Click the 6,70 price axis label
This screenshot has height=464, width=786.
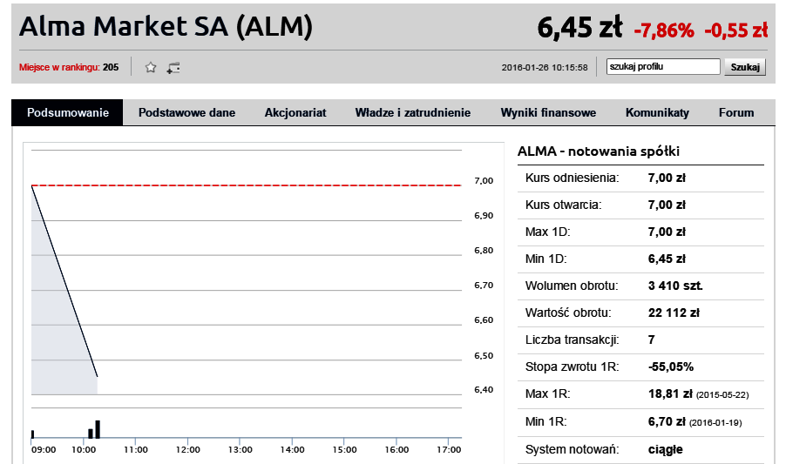tap(484, 285)
